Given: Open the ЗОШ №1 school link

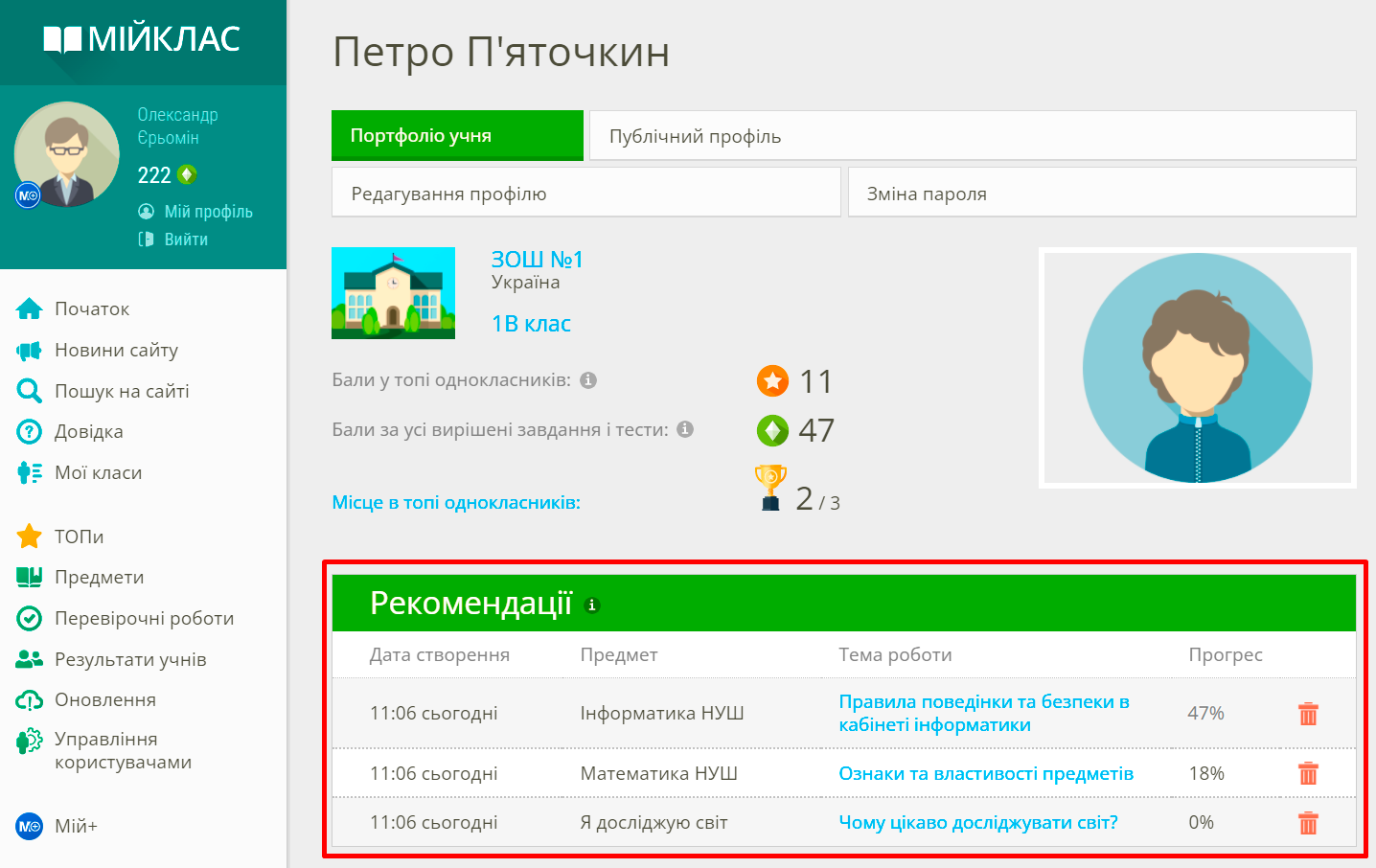Looking at the screenshot, I should (x=537, y=260).
